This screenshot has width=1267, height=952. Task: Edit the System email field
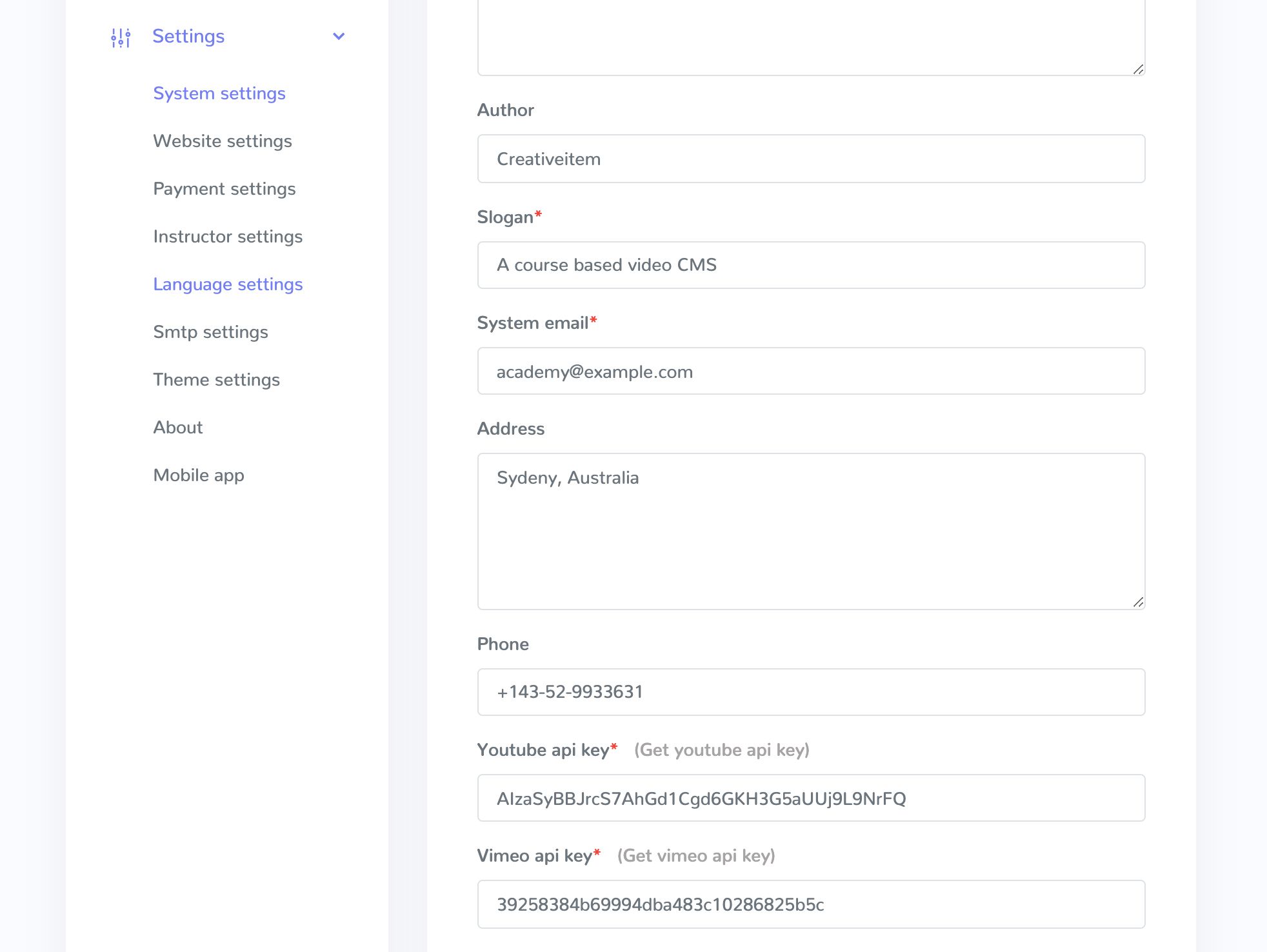coord(811,372)
